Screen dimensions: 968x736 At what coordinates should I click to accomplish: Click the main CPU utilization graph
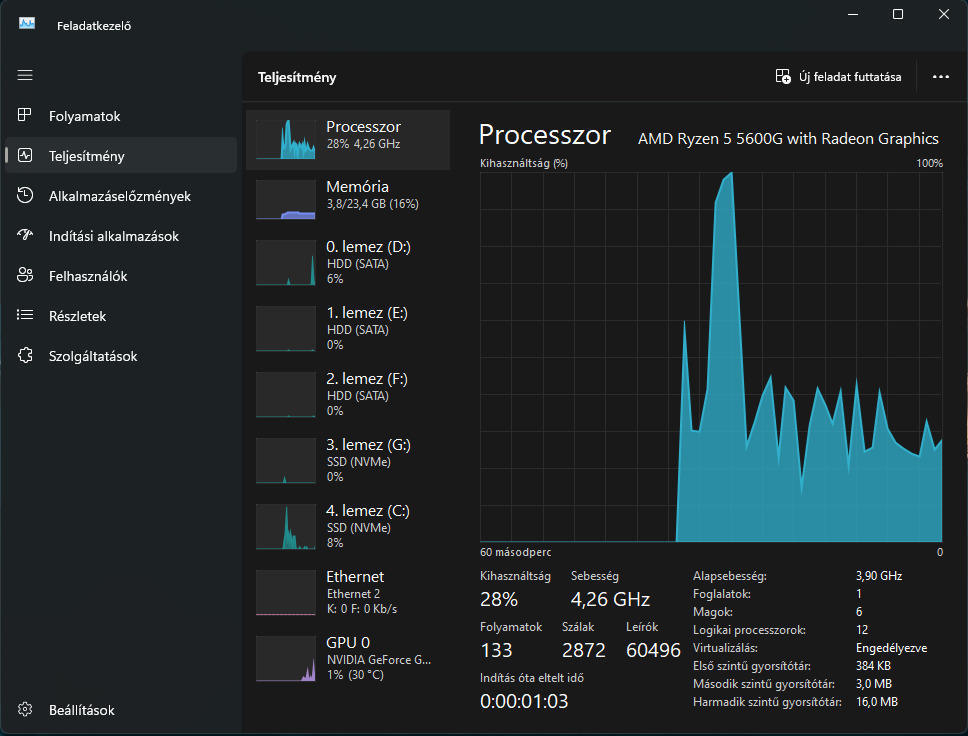pos(711,357)
